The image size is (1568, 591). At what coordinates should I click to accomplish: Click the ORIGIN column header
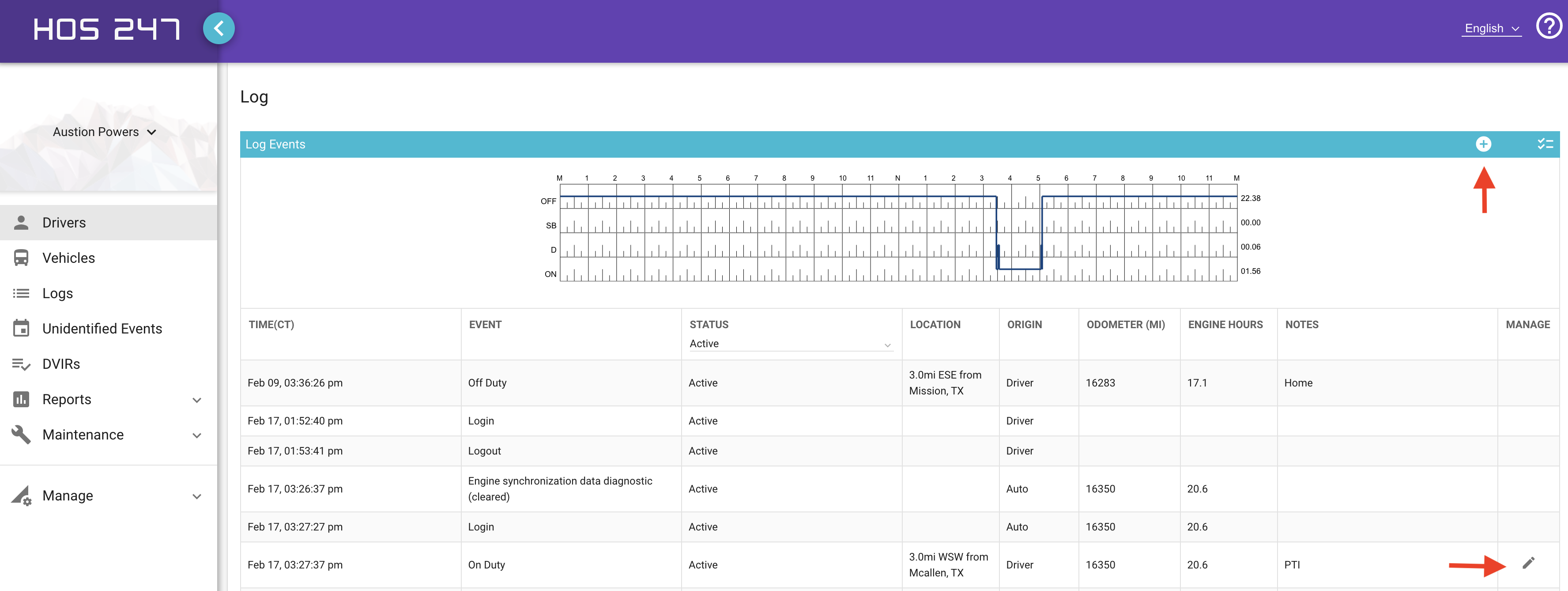(1025, 324)
